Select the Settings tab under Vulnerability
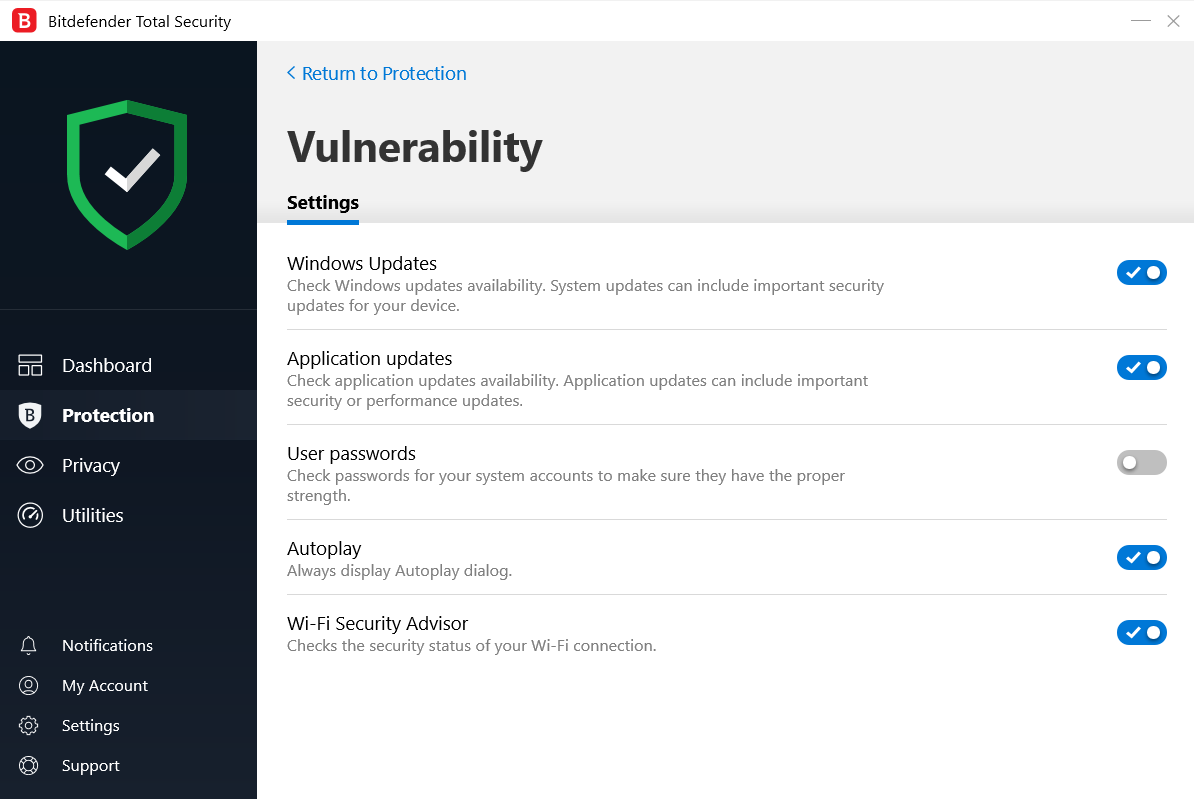This screenshot has width=1194, height=799. 322,203
